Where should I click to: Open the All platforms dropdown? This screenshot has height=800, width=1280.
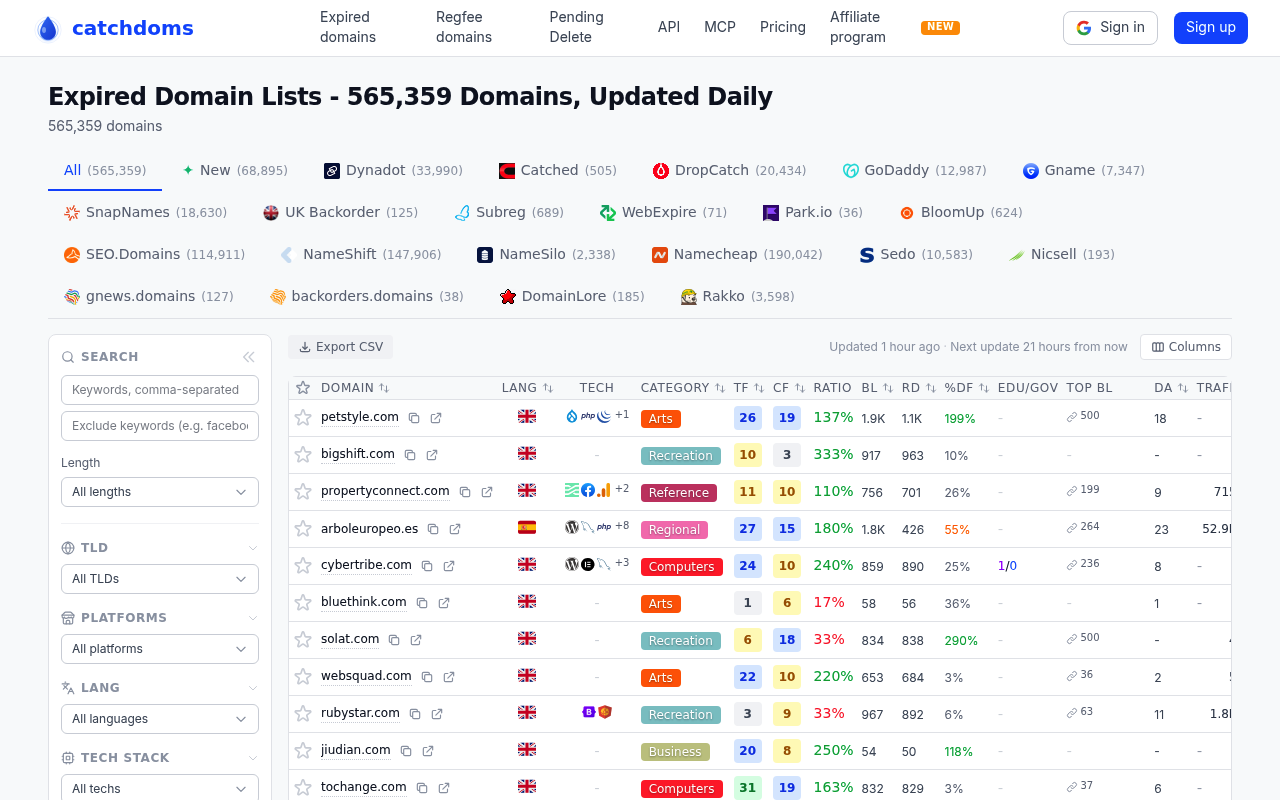160,649
